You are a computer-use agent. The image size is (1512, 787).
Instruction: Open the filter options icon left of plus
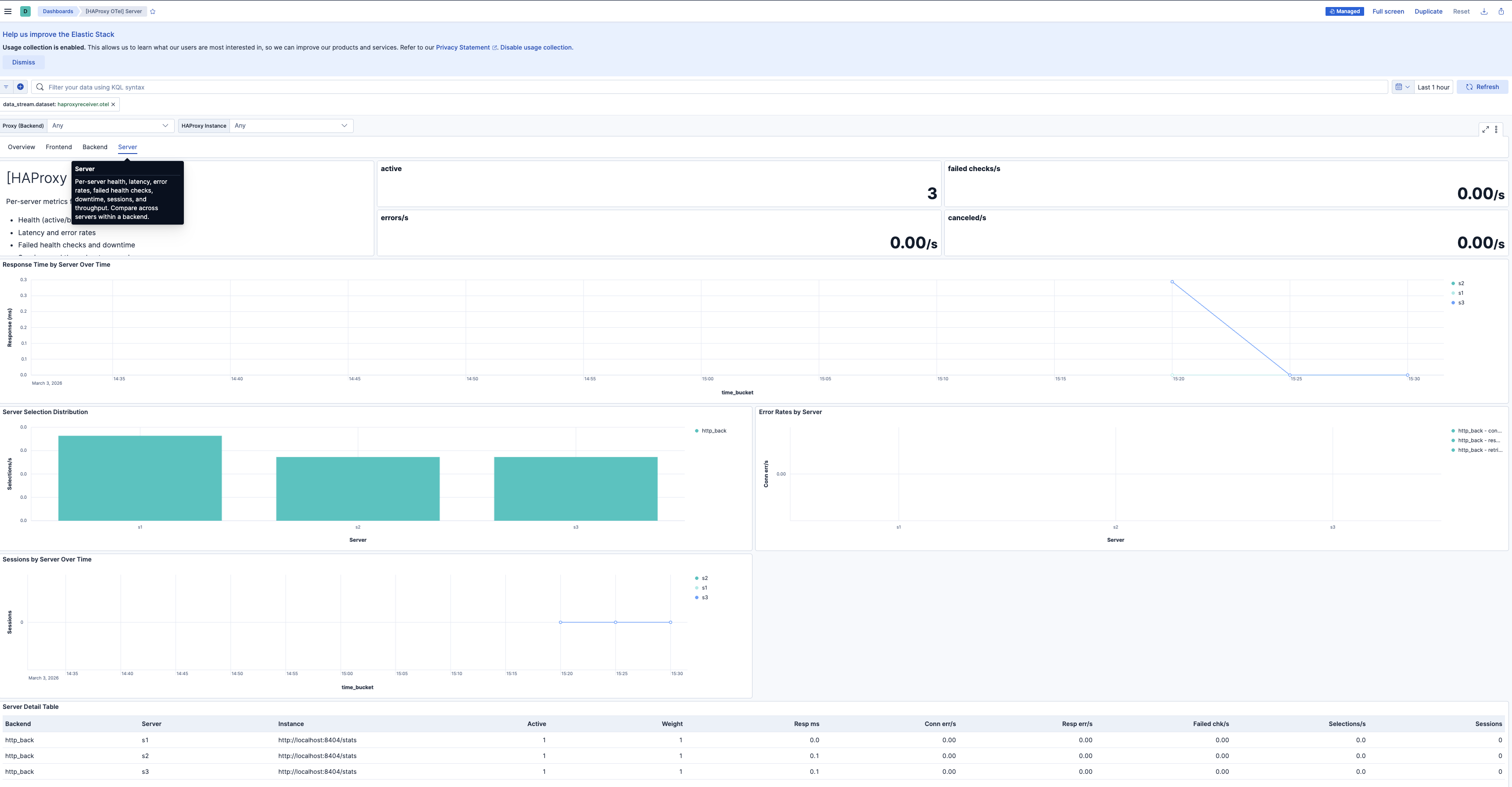coord(6,87)
